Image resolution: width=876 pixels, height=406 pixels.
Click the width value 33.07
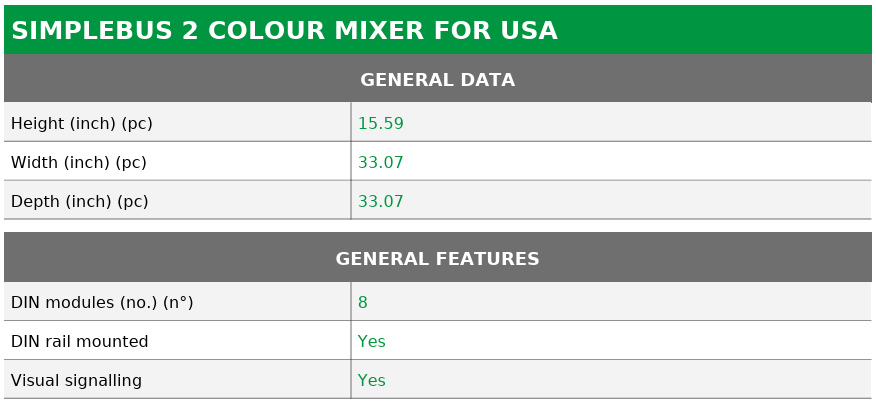pos(380,163)
